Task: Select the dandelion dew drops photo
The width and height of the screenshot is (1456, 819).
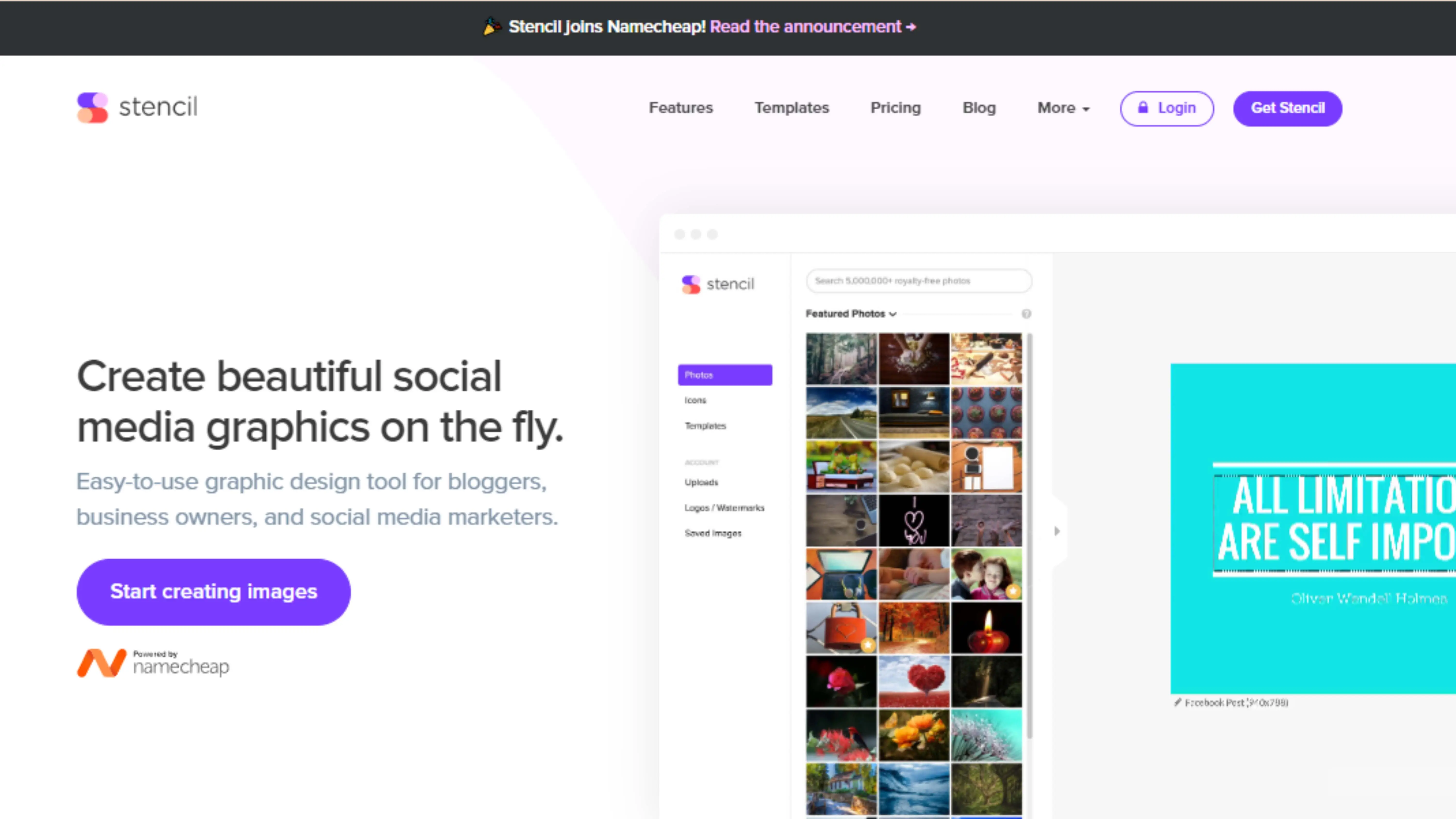Action: tap(986, 735)
